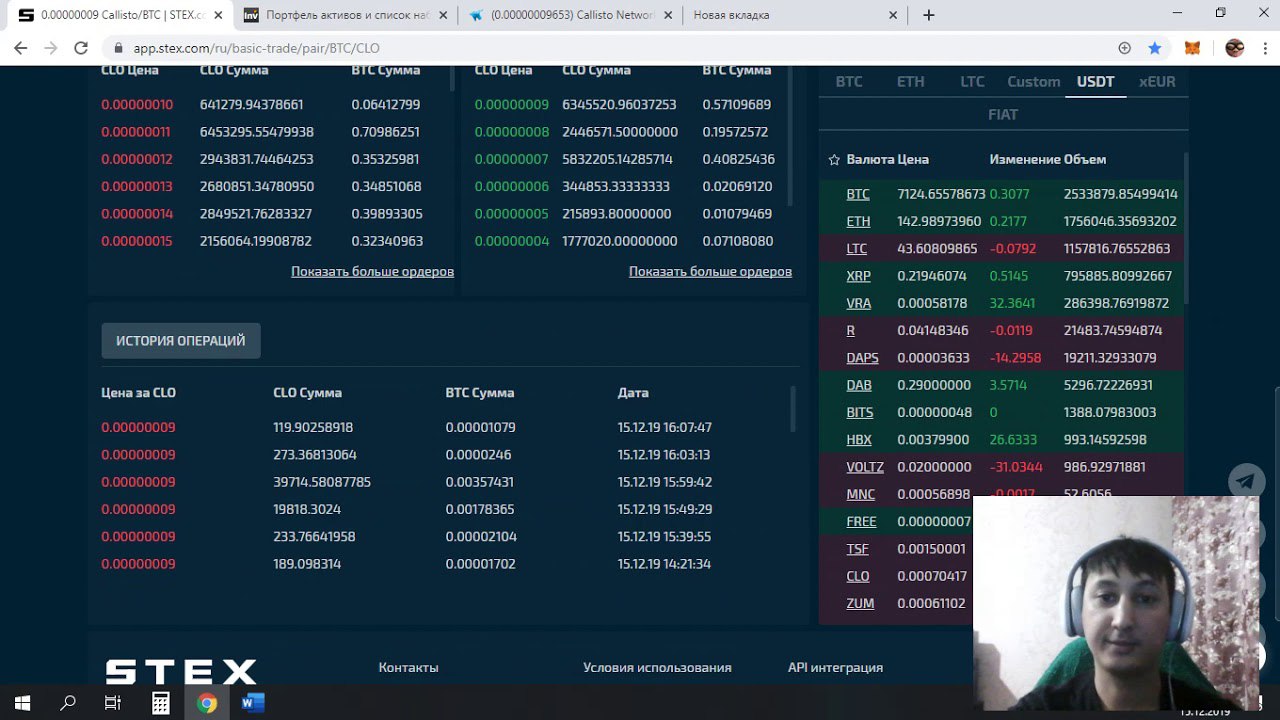Select the ZUM currency row
This screenshot has width=1280, height=720.
point(896,603)
